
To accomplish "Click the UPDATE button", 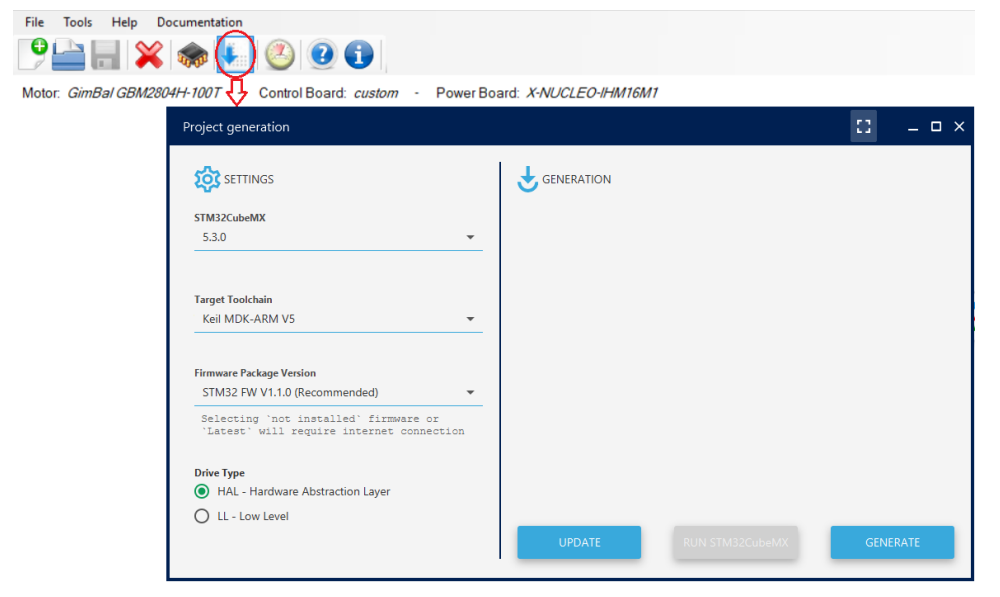I will [579, 542].
